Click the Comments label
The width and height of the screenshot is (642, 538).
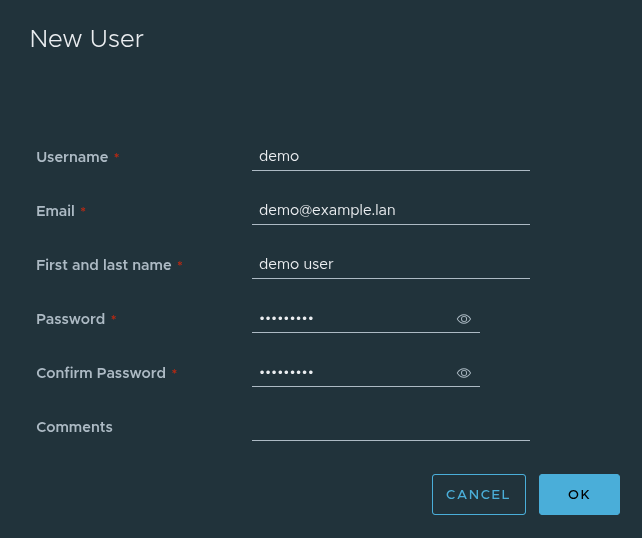74,427
